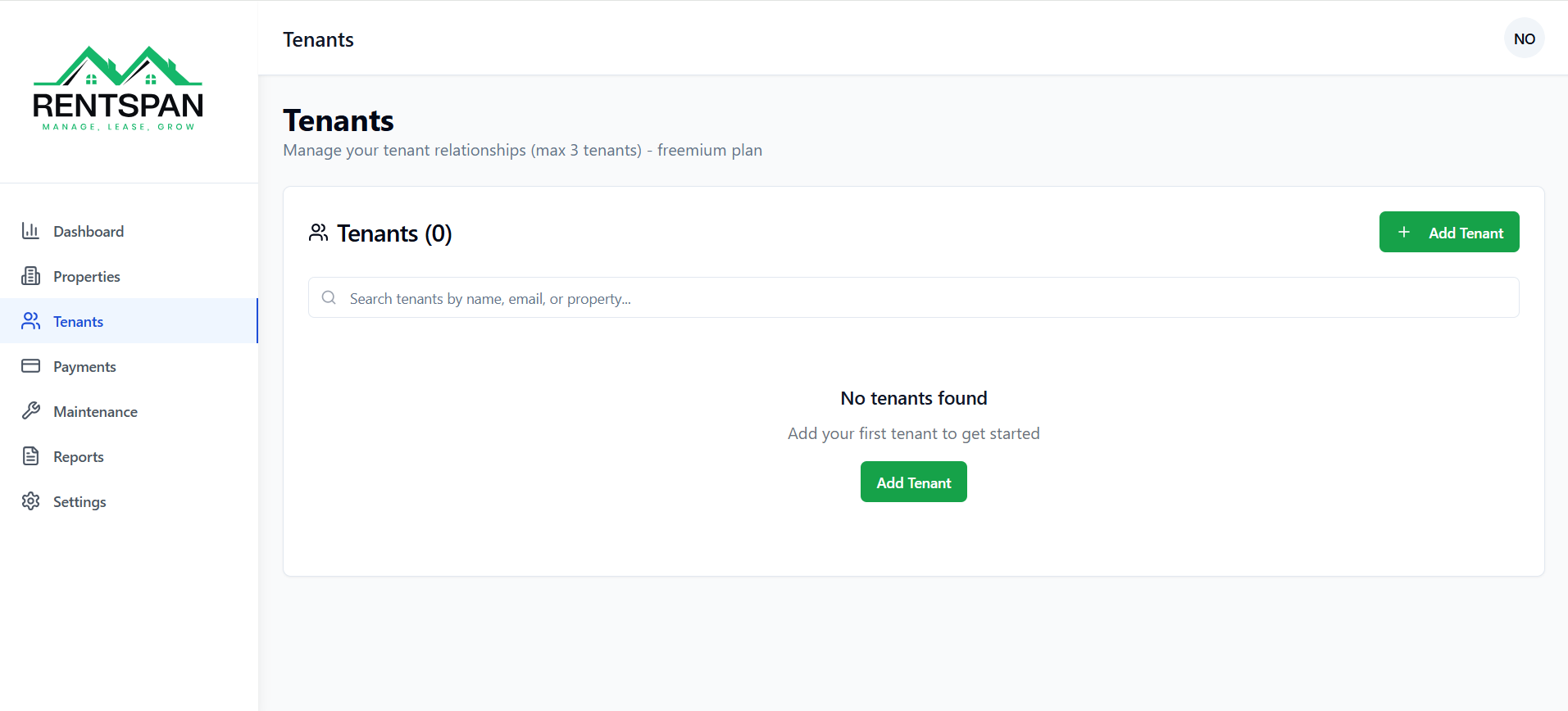Click the RentSpan logo
Screen dimensions: 1568x711
click(118, 88)
